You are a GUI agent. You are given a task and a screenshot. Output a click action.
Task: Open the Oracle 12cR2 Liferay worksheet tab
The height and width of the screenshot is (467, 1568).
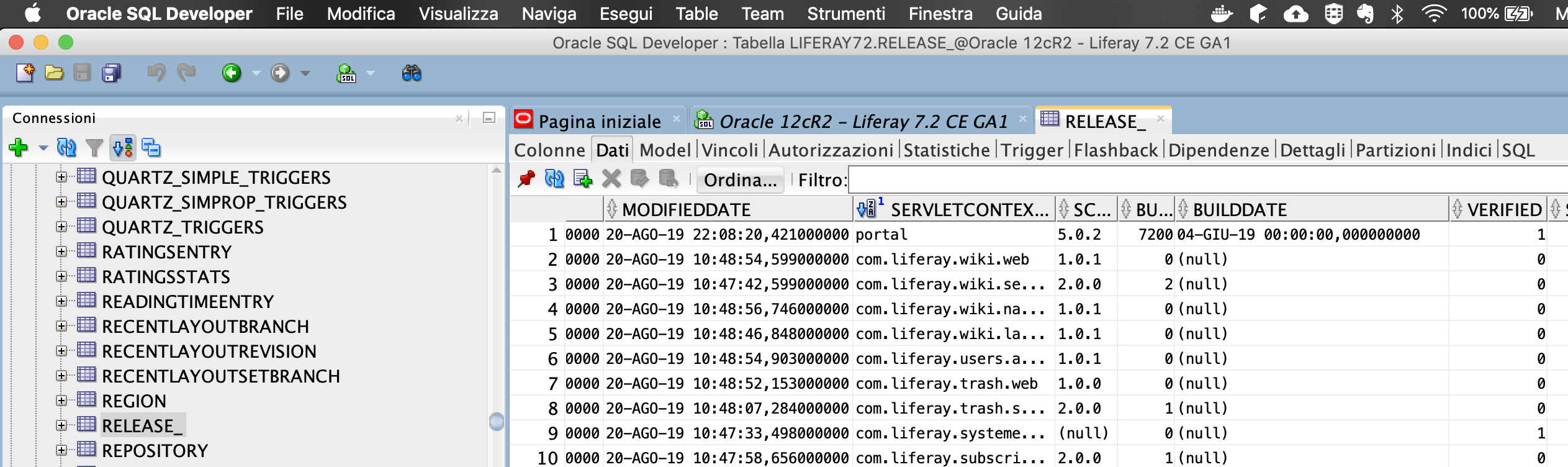point(863,121)
